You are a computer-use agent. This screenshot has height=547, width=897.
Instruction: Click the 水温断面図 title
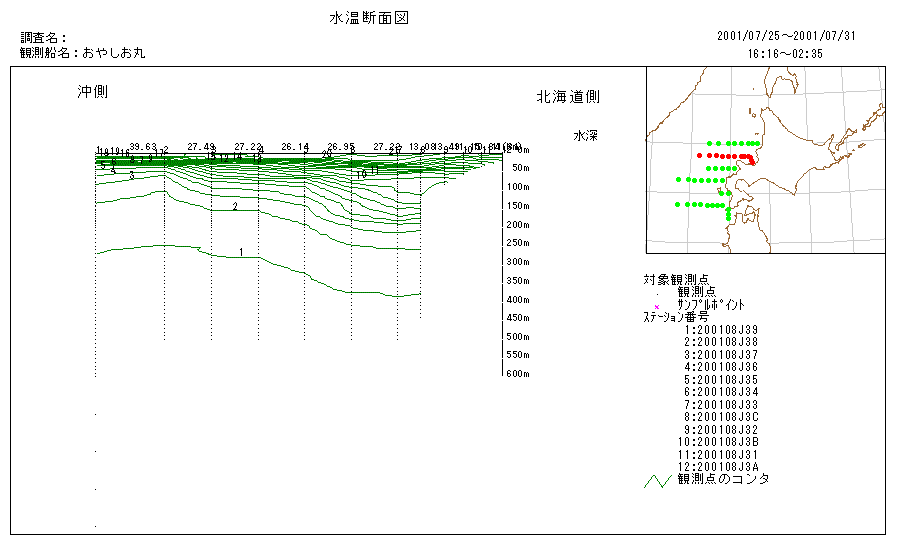(x=368, y=19)
